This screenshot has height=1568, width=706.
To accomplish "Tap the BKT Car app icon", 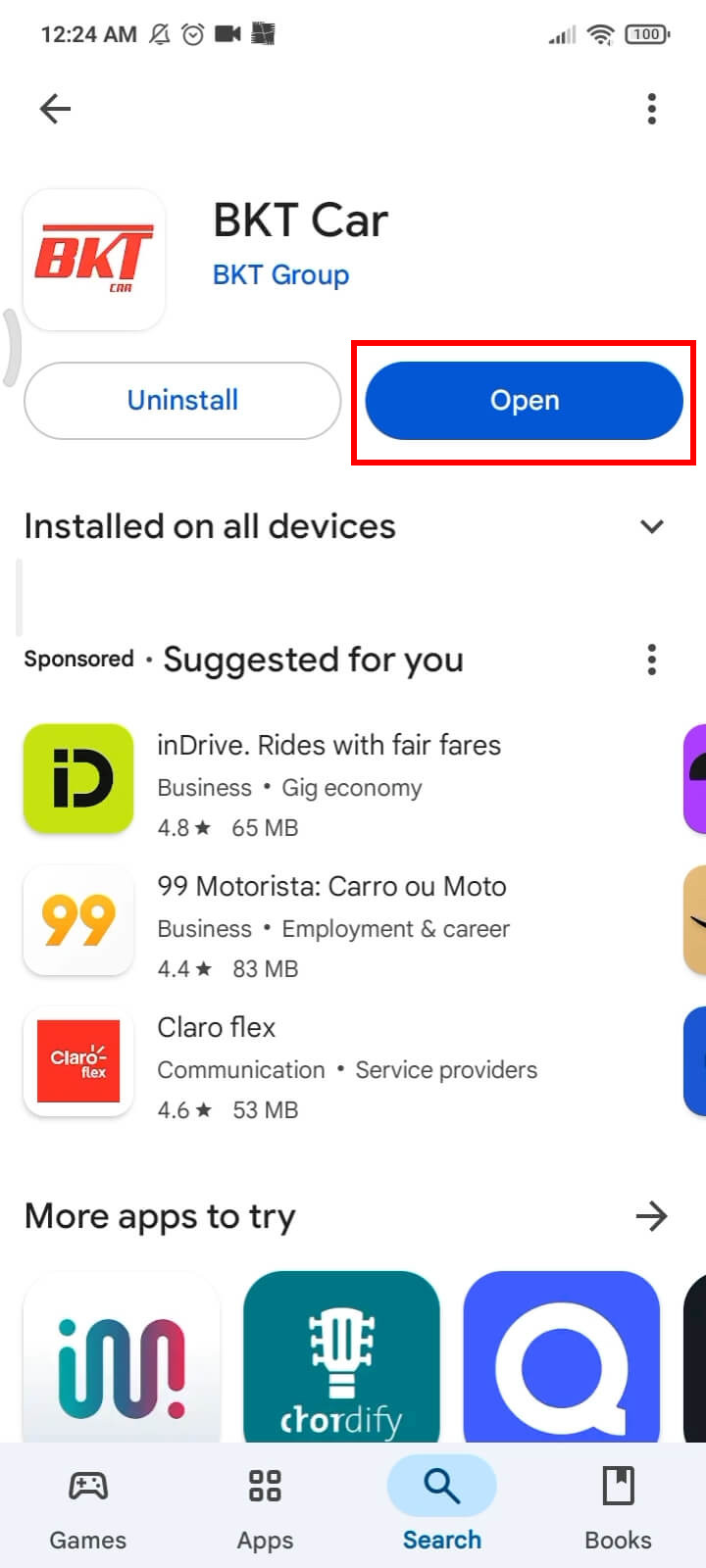I will tap(94, 261).
